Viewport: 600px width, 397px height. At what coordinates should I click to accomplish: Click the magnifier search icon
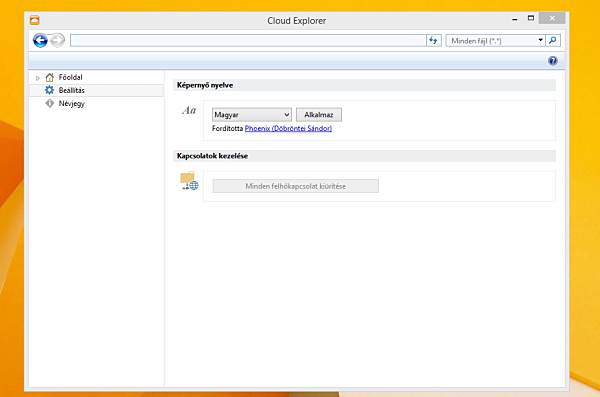[553, 40]
